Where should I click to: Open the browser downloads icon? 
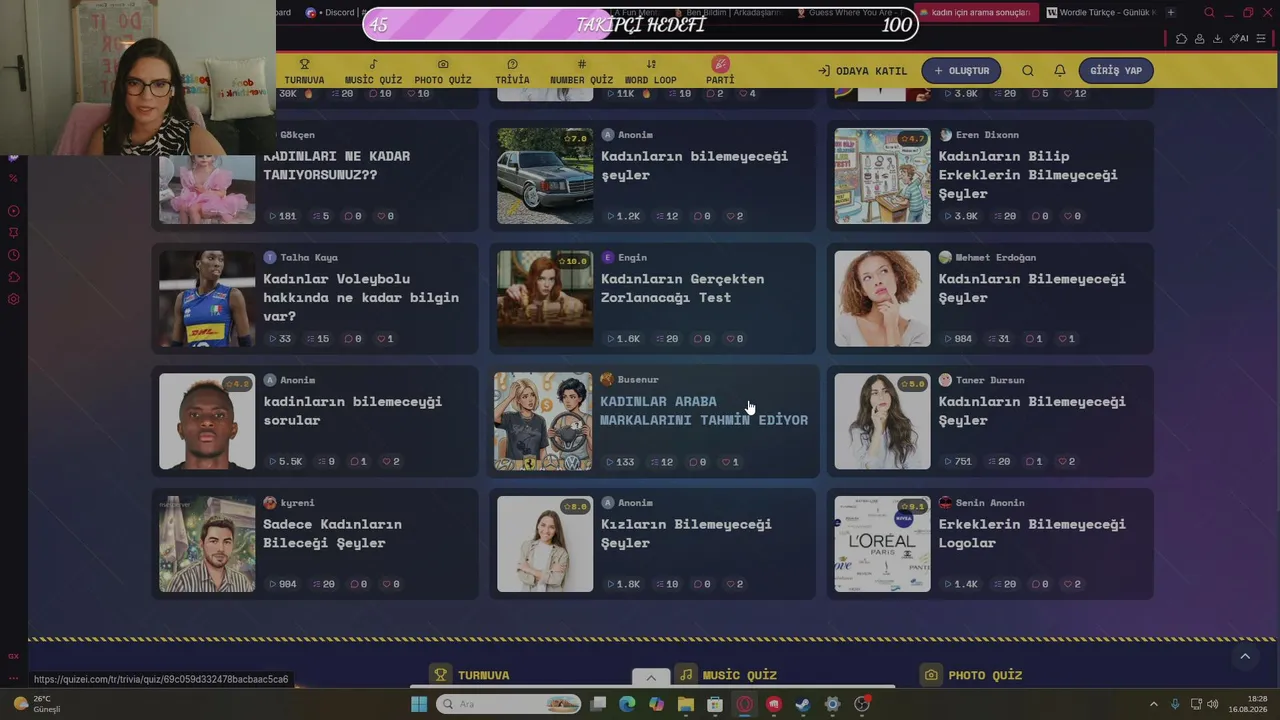[1217, 39]
